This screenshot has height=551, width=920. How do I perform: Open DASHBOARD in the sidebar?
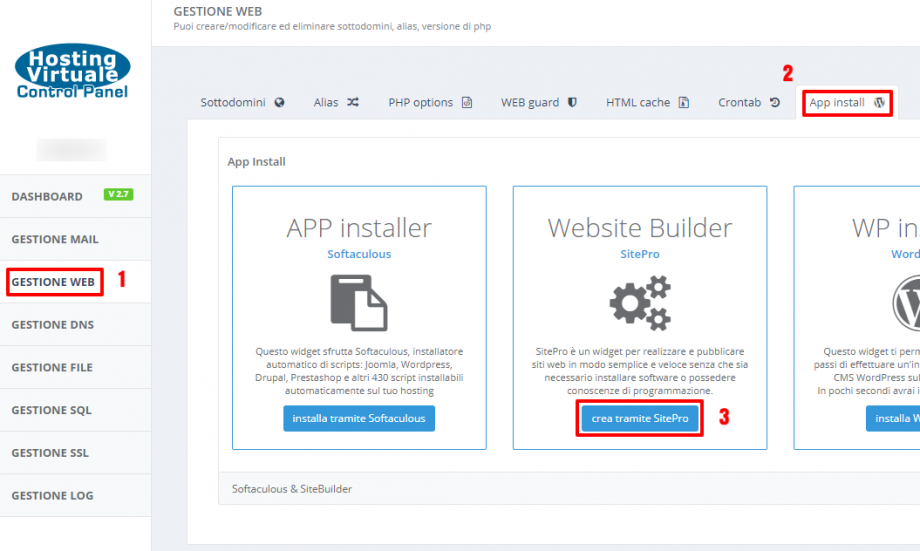tap(75, 197)
